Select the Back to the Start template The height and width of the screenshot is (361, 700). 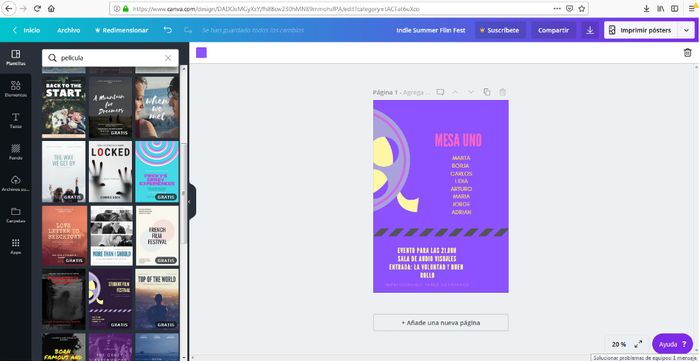[64, 107]
